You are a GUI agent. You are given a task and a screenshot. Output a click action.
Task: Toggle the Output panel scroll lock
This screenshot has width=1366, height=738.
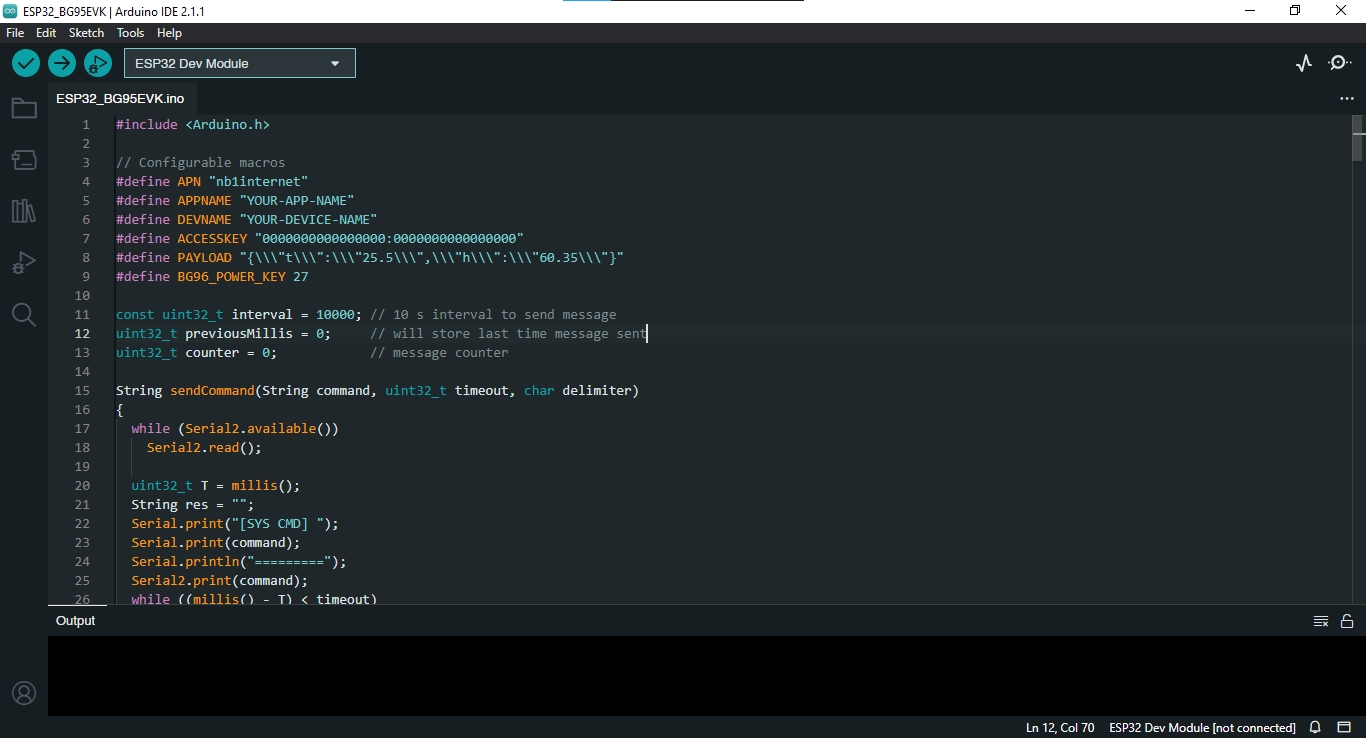(1347, 621)
